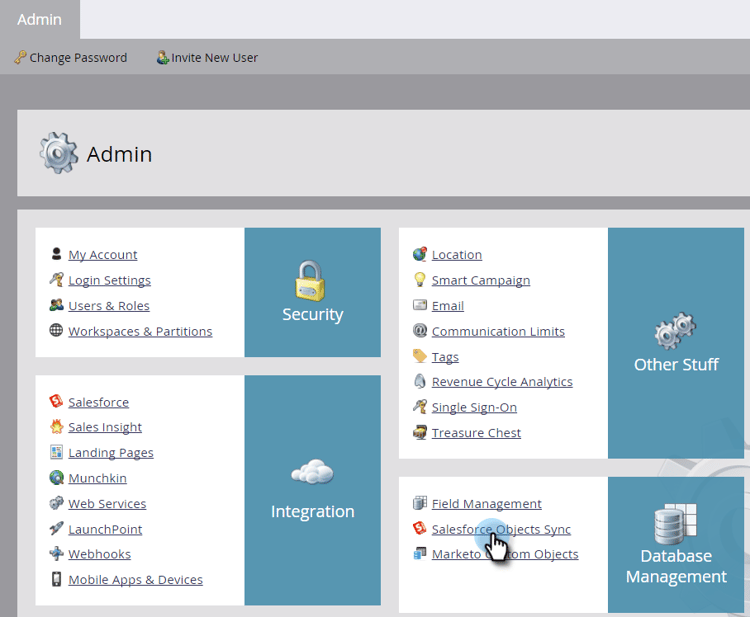The image size is (750, 617).
Task: Click the Workspaces & Partitions globe icon
Action: point(56,330)
